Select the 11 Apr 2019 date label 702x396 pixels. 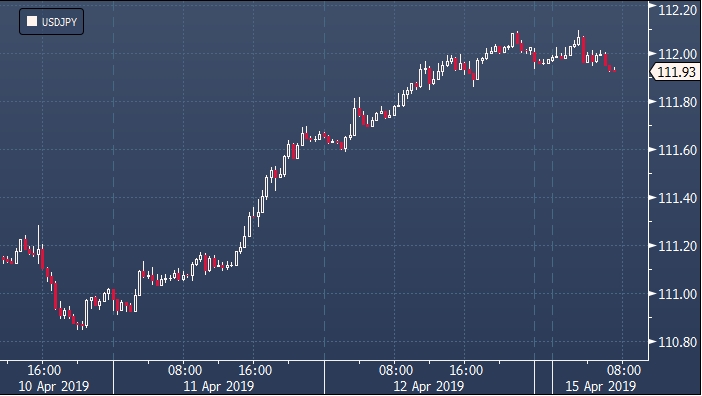pos(218,386)
